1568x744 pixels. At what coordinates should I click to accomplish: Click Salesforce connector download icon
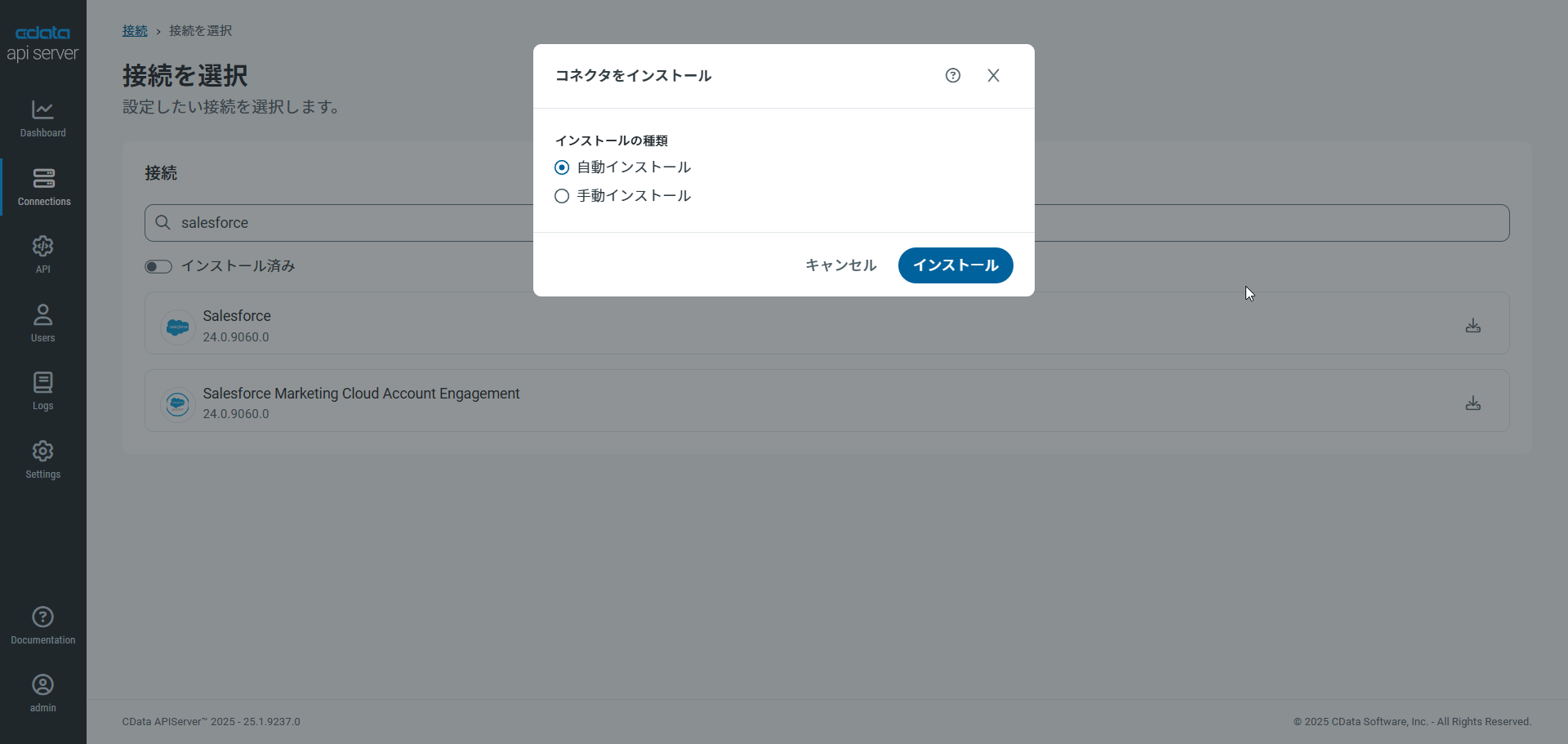click(1472, 325)
